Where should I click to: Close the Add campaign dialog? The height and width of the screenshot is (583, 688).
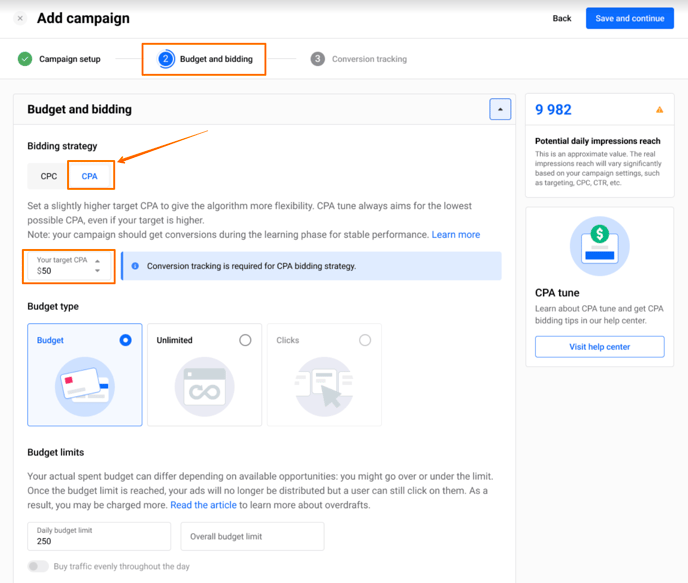[20, 18]
